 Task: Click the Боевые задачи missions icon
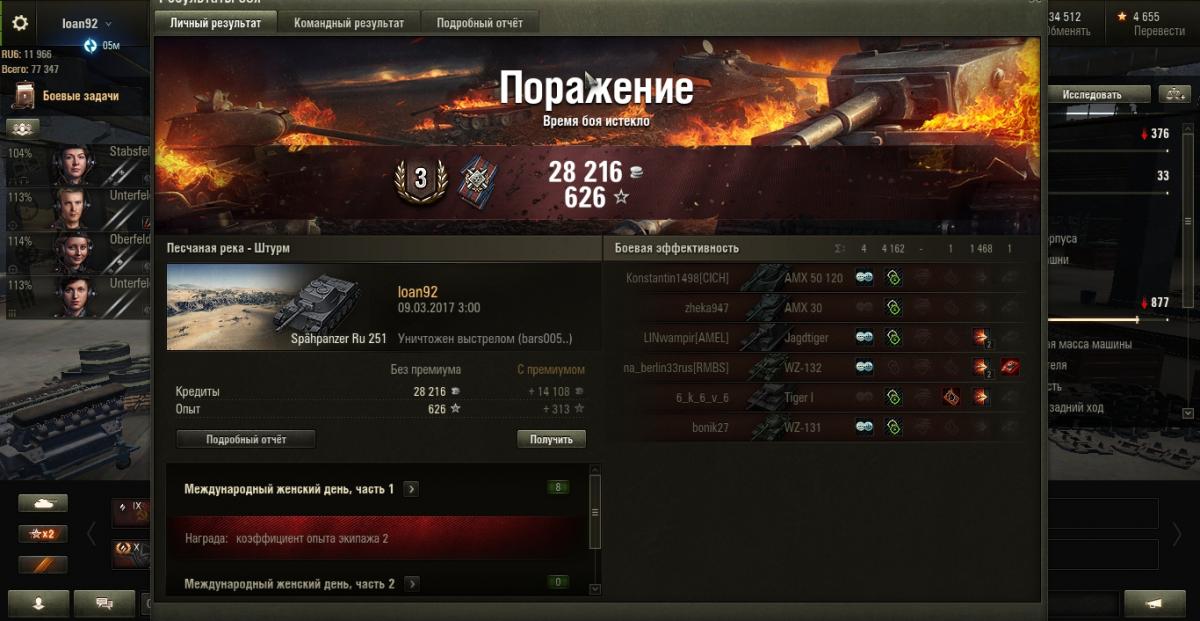(x=24, y=97)
